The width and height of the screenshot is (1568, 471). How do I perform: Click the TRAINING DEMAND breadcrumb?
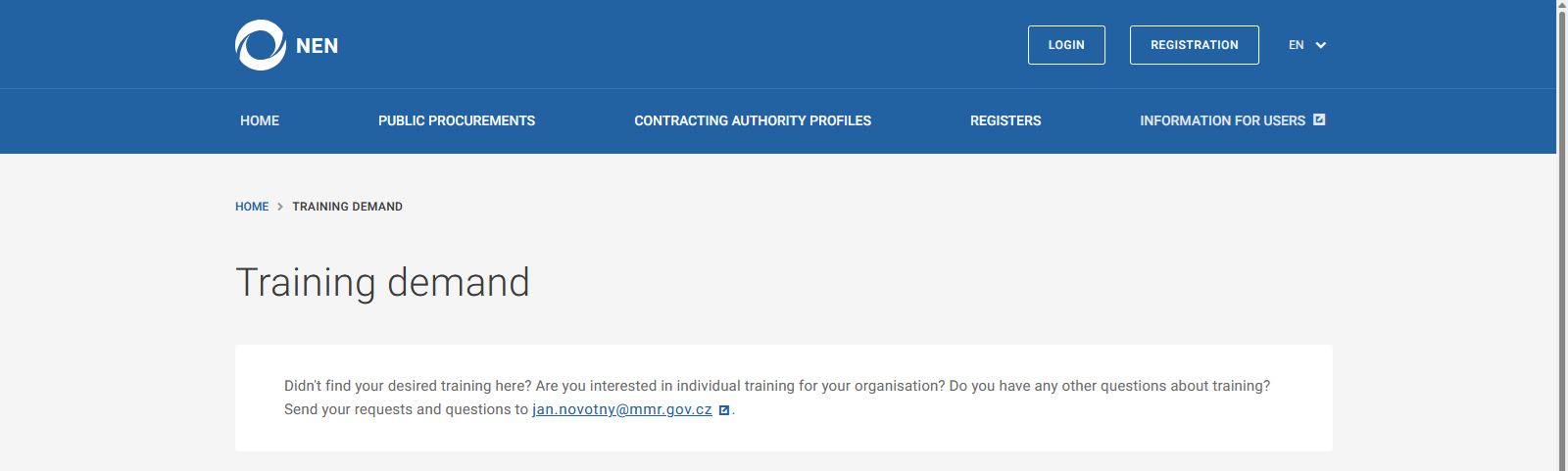[347, 207]
